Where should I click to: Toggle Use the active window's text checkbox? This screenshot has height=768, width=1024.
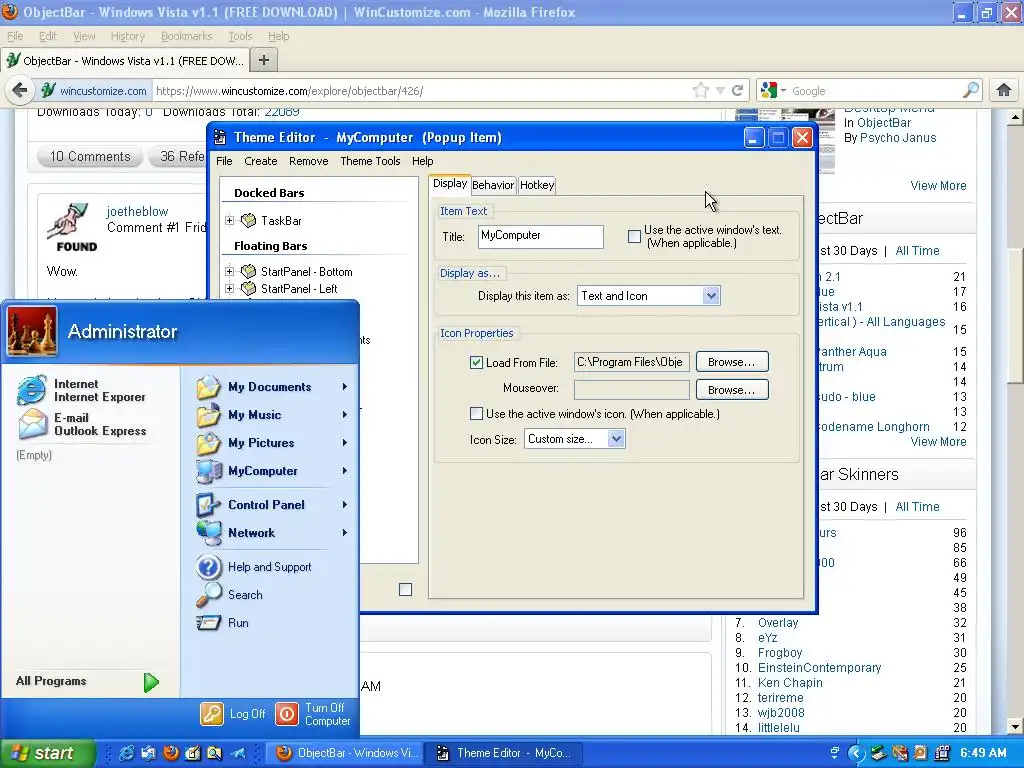coord(634,236)
